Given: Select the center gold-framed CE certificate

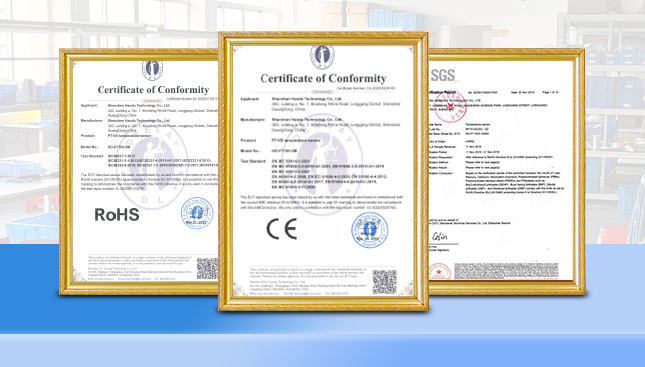Looking at the screenshot, I should coord(323,171).
